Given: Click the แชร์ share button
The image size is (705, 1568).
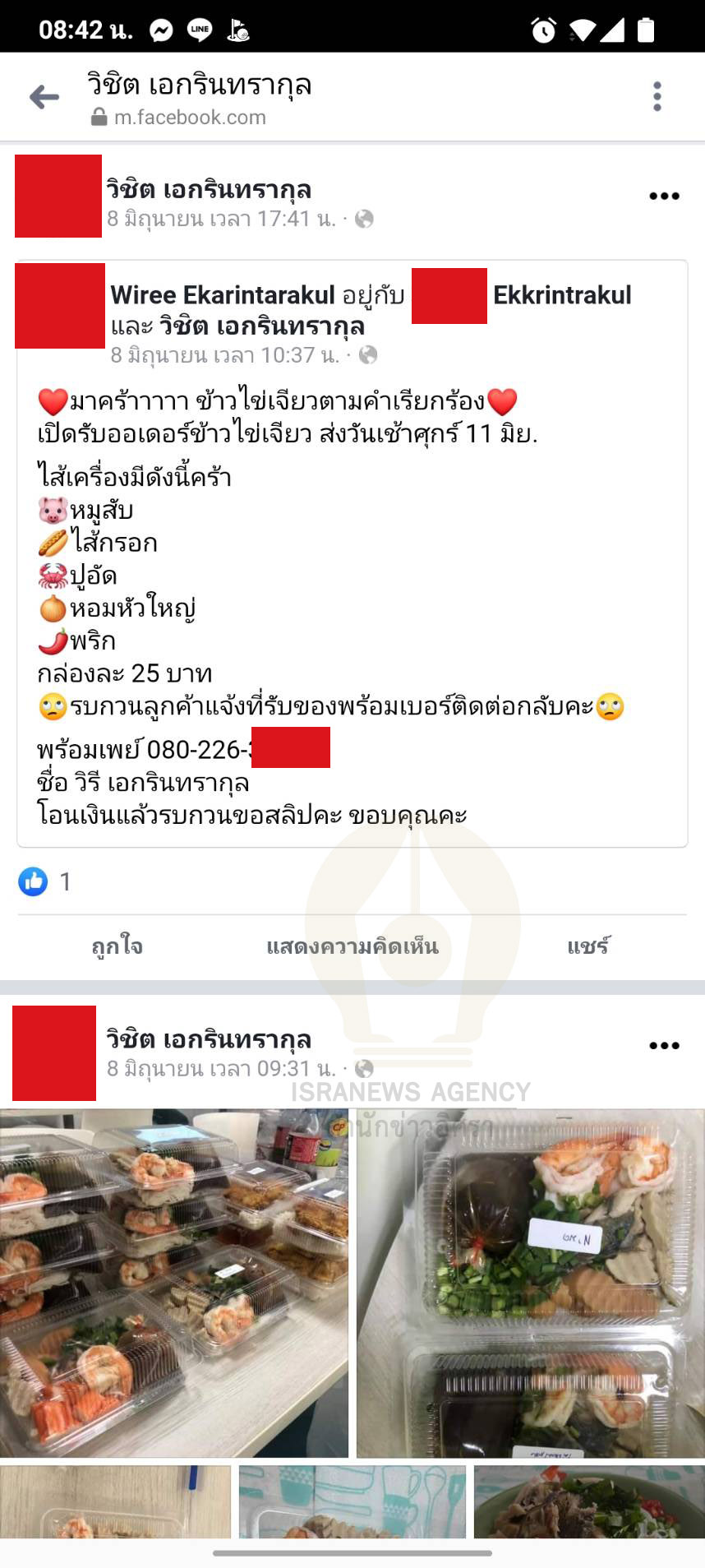Looking at the screenshot, I should [x=588, y=946].
